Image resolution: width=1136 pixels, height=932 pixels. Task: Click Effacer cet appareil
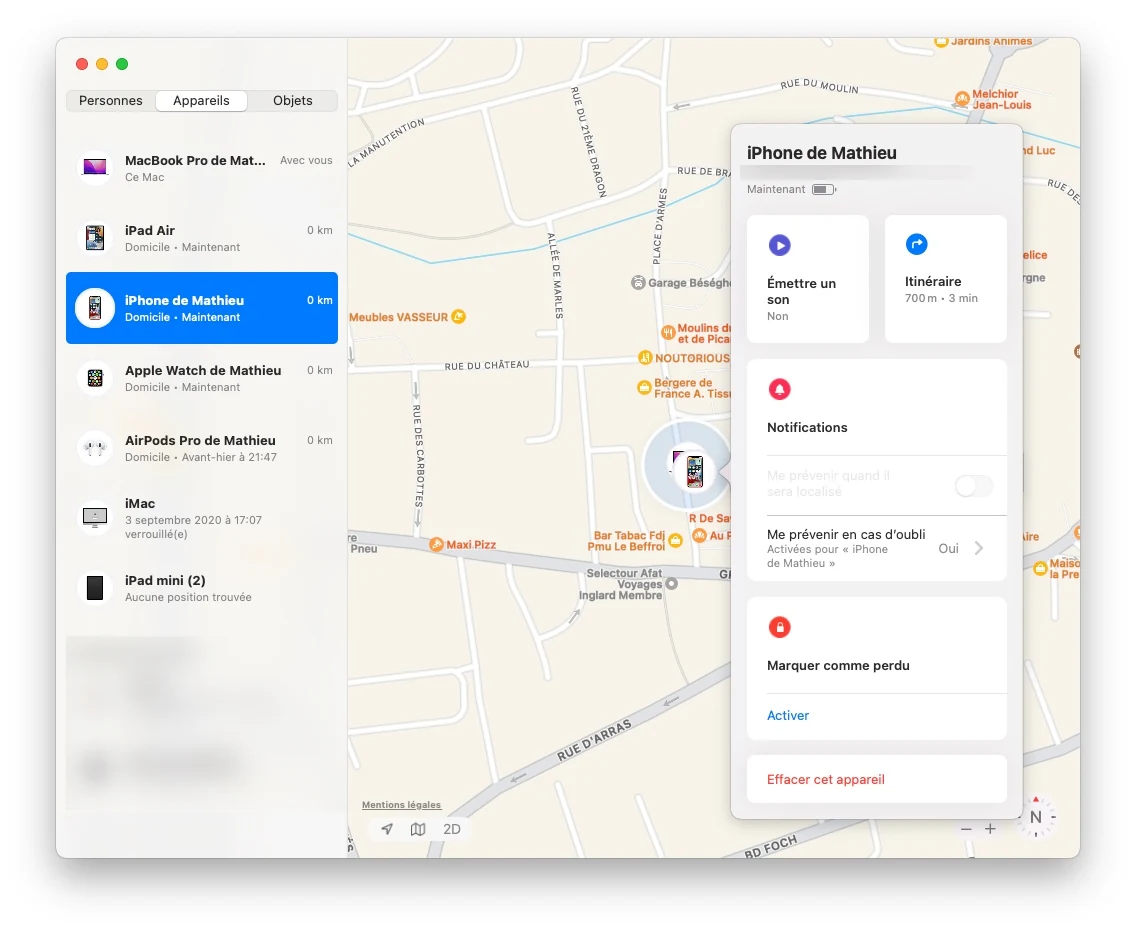tap(877, 779)
